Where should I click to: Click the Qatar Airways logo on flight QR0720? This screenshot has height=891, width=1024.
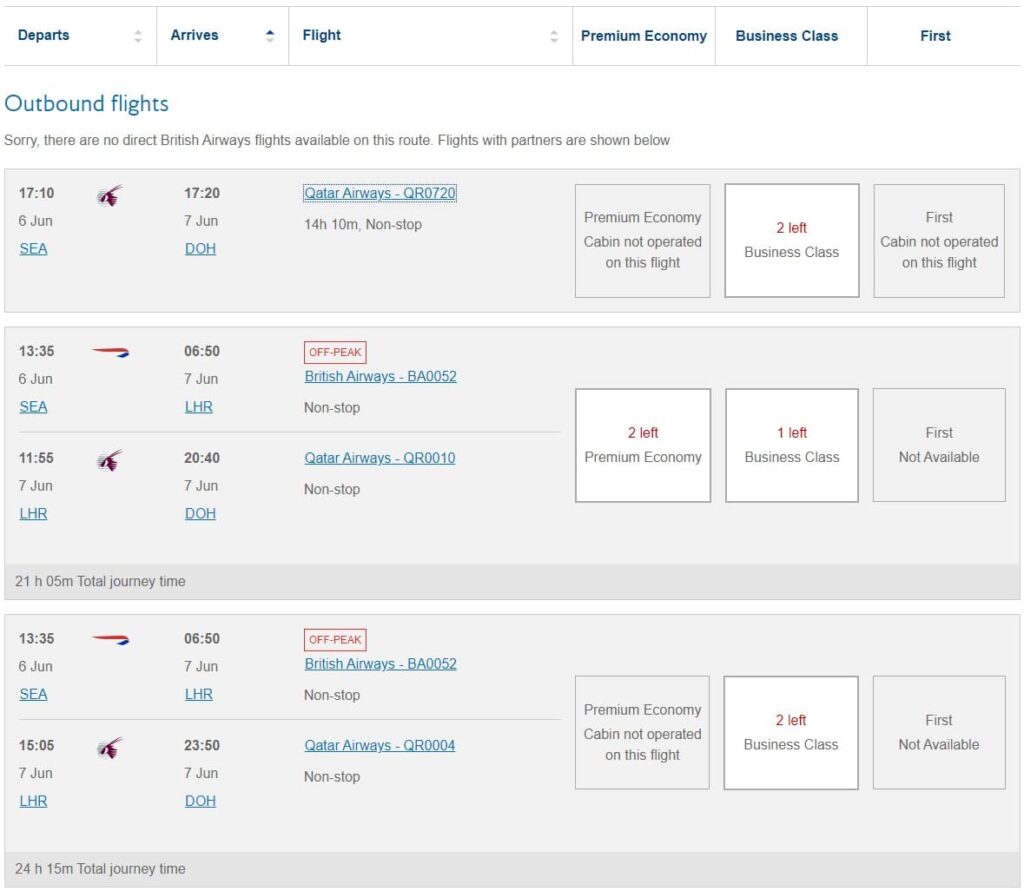tap(110, 196)
